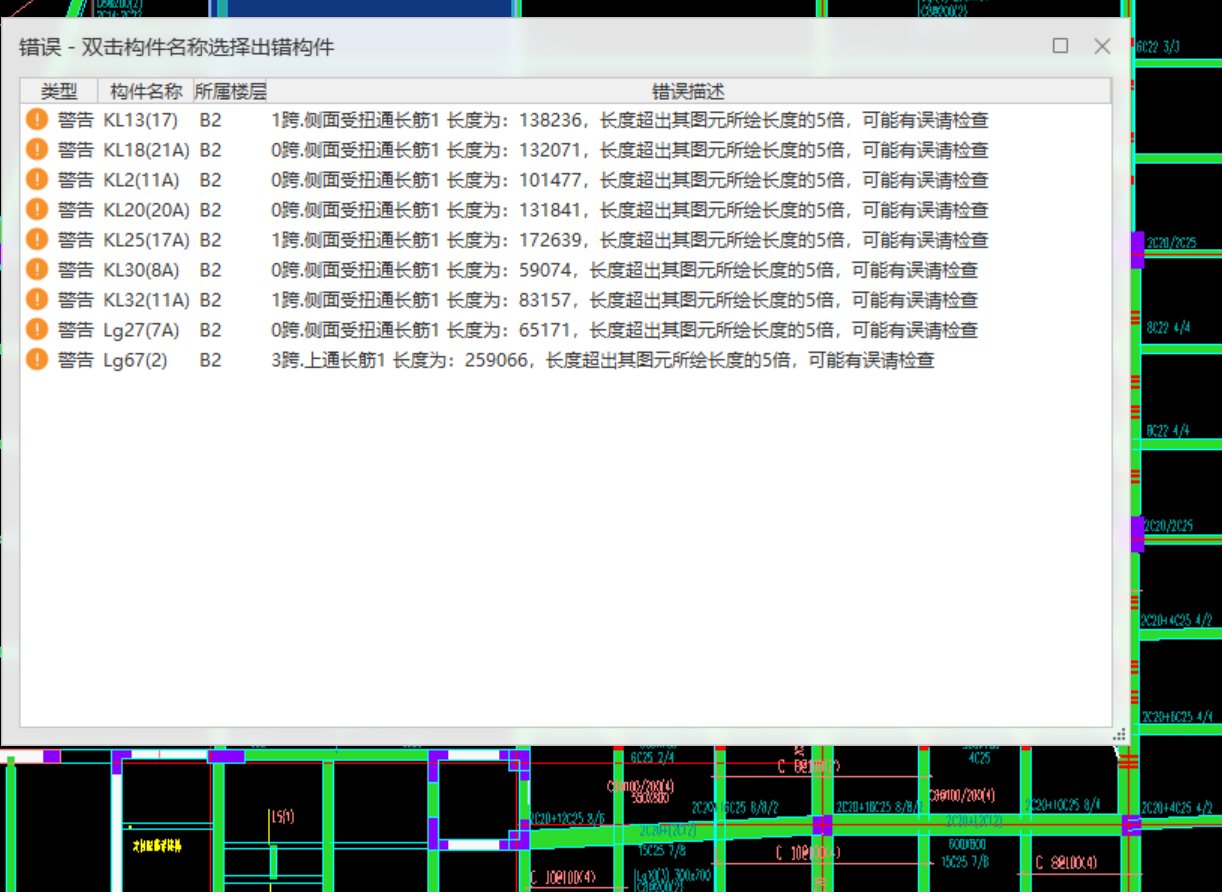
Task: Click the warning icon for KL32(11A)
Action: [x=37, y=300]
